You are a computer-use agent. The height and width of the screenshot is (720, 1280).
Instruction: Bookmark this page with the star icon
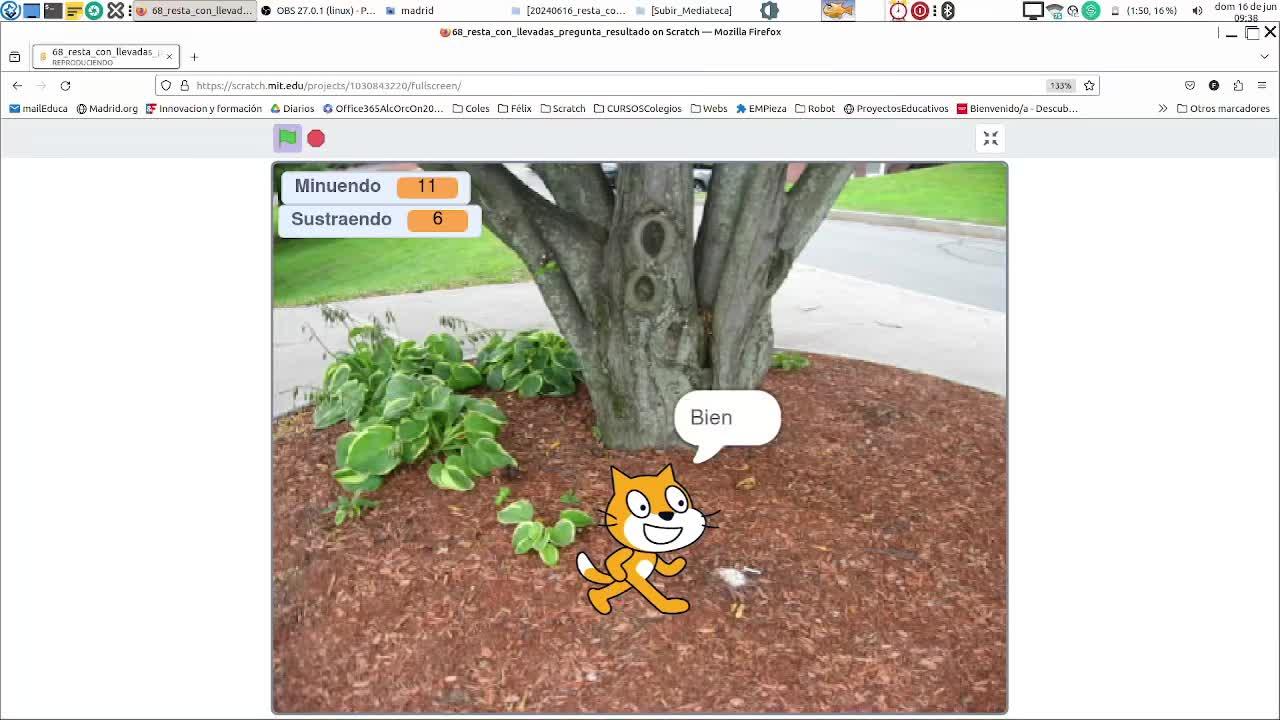pos(1089,86)
